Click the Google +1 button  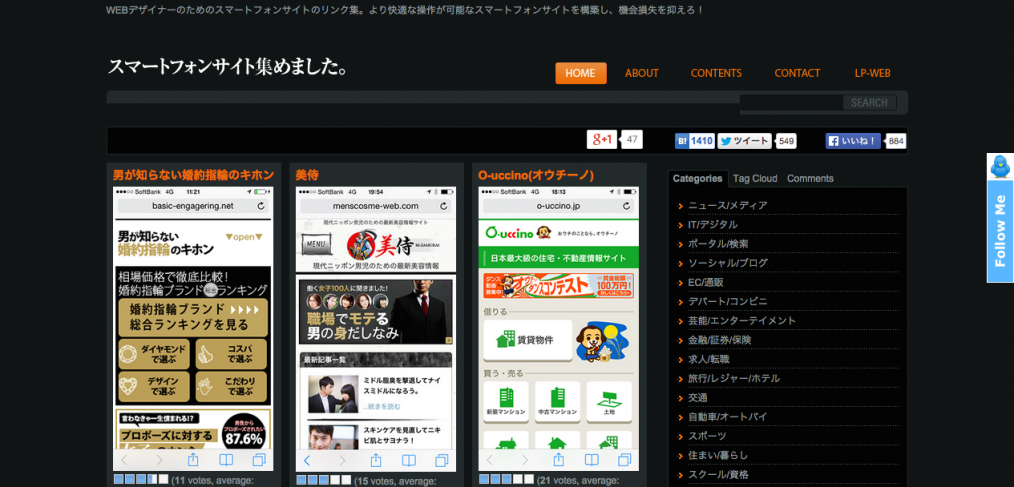point(601,140)
